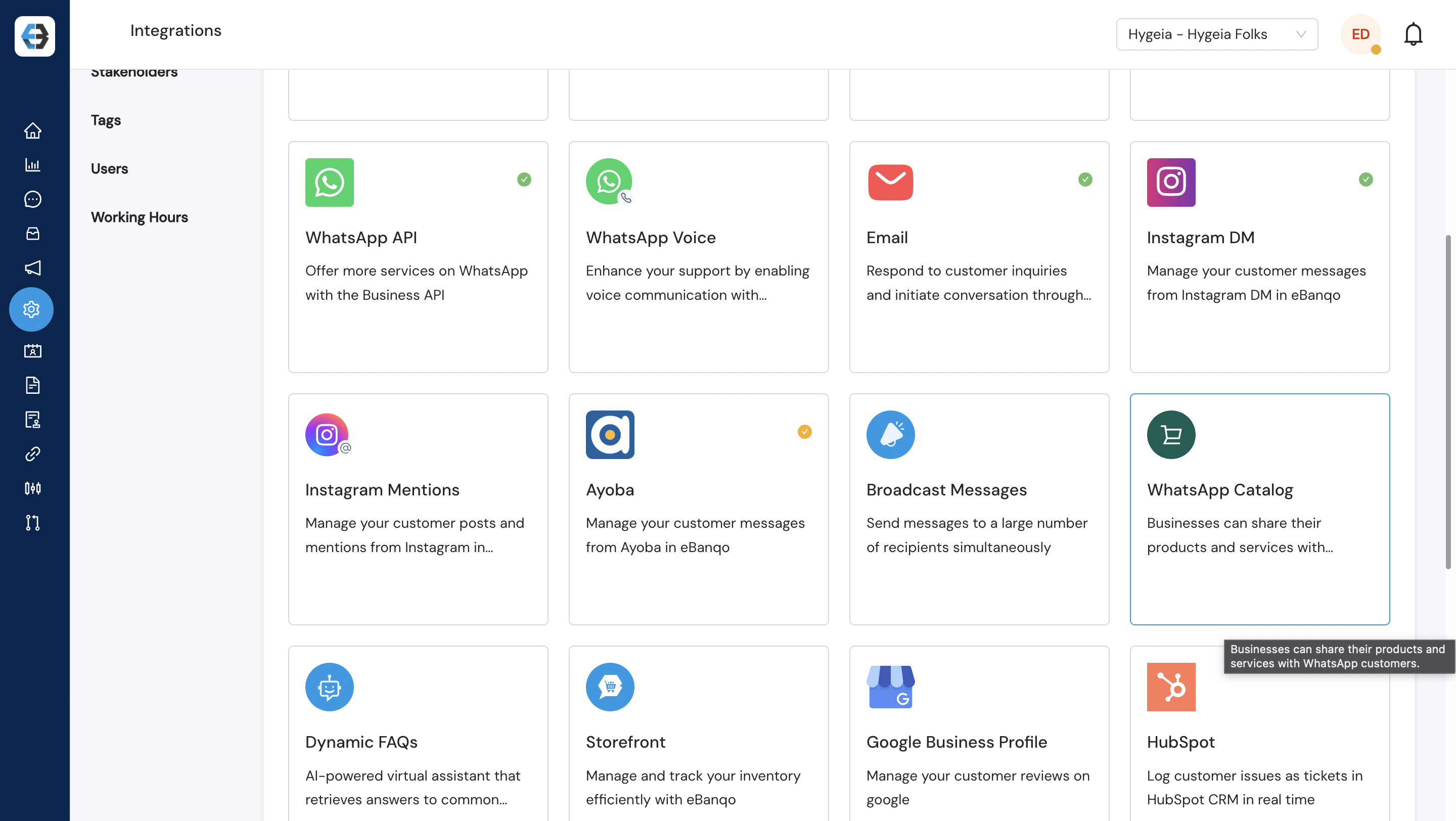The width and height of the screenshot is (1456, 821).
Task: Click the megaphone campaigns icon
Action: (x=32, y=268)
